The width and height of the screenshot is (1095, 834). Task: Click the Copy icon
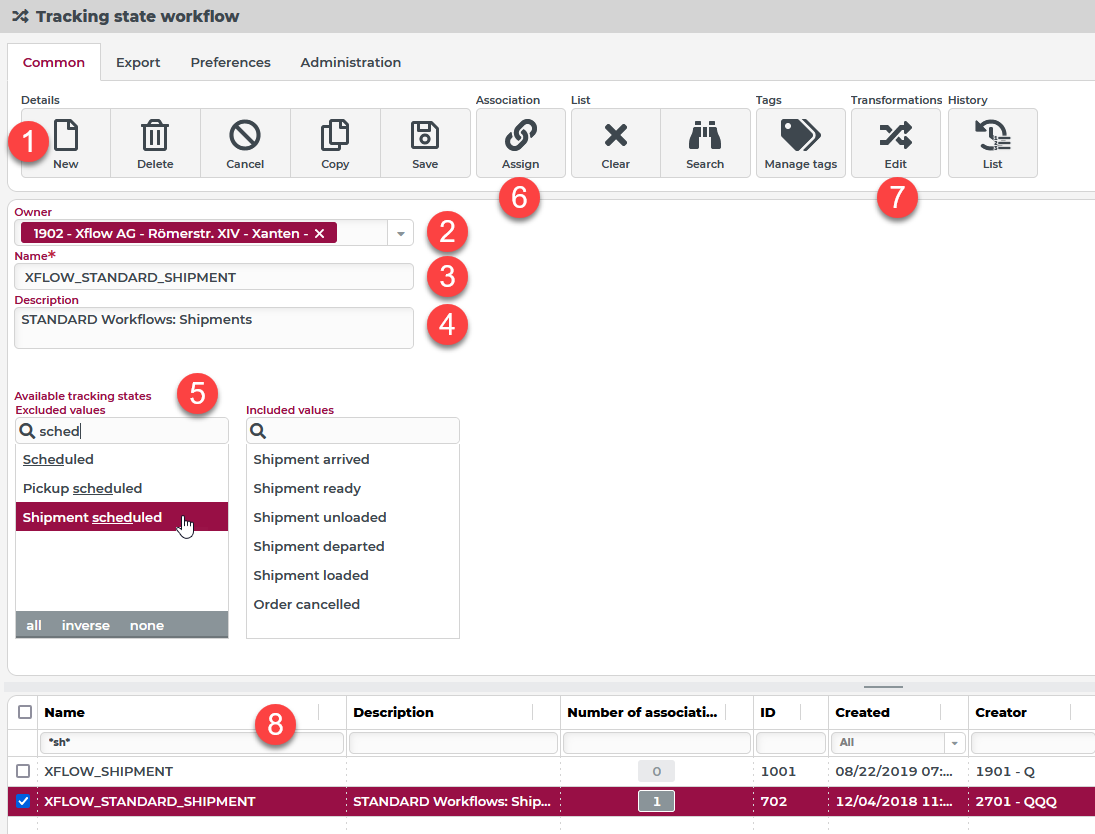click(x=335, y=135)
